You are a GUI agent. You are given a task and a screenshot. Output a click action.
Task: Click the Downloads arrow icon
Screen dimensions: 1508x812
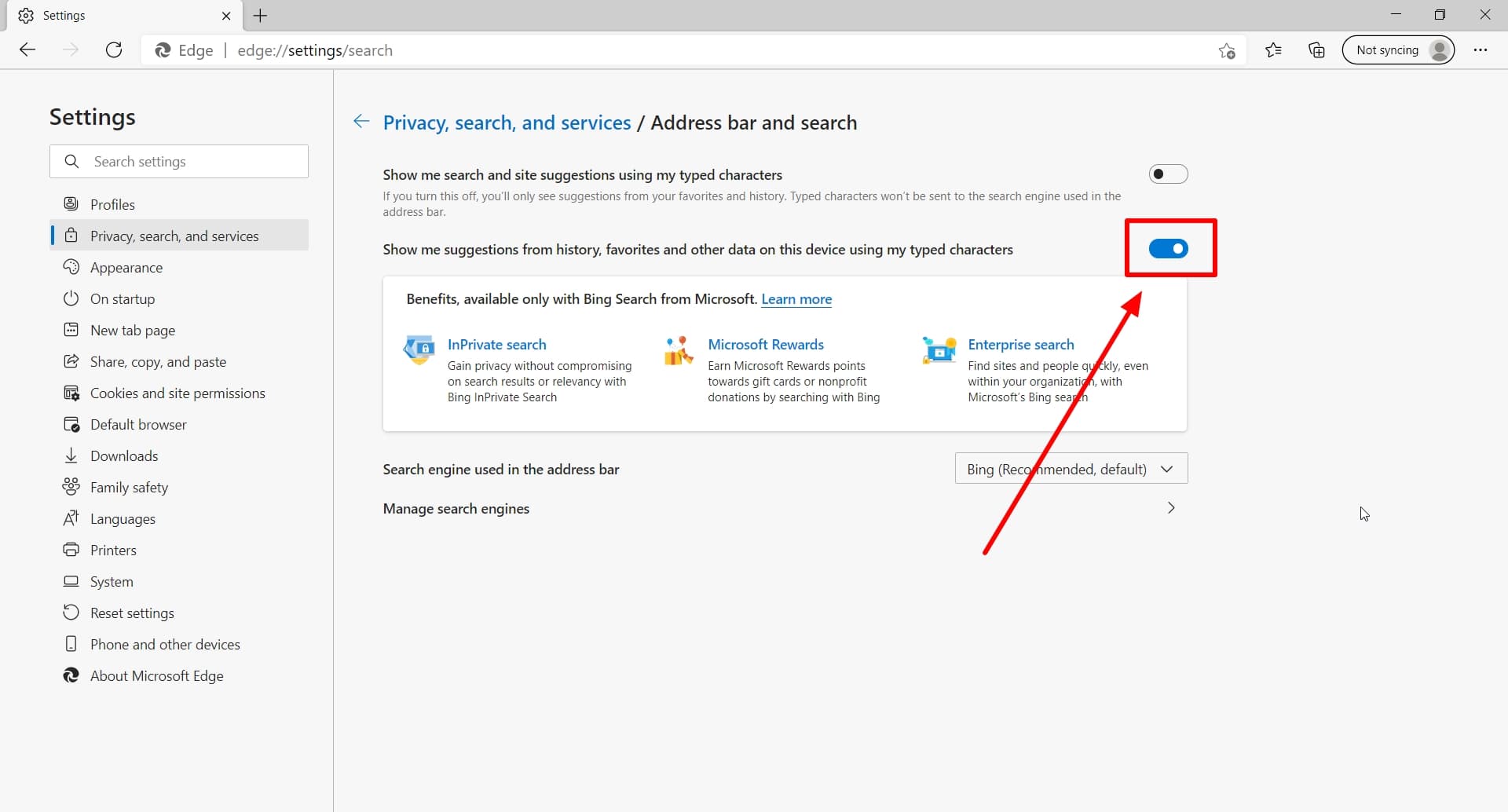71,455
